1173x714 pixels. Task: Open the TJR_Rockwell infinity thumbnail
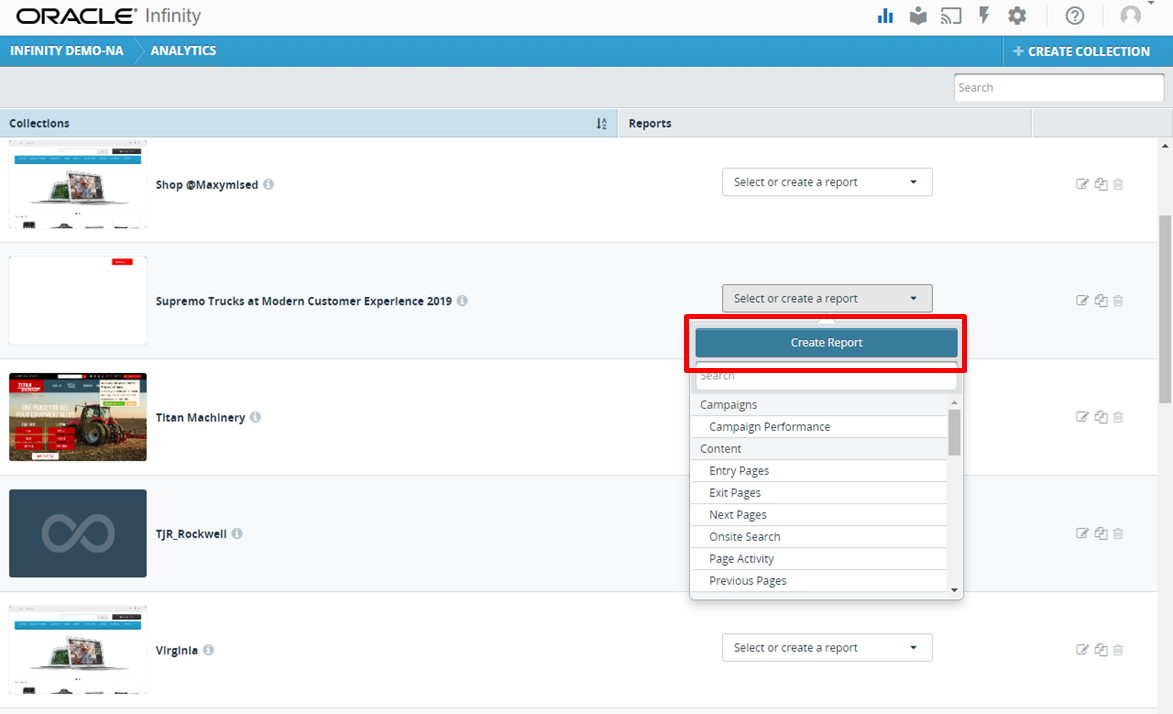tap(78, 534)
